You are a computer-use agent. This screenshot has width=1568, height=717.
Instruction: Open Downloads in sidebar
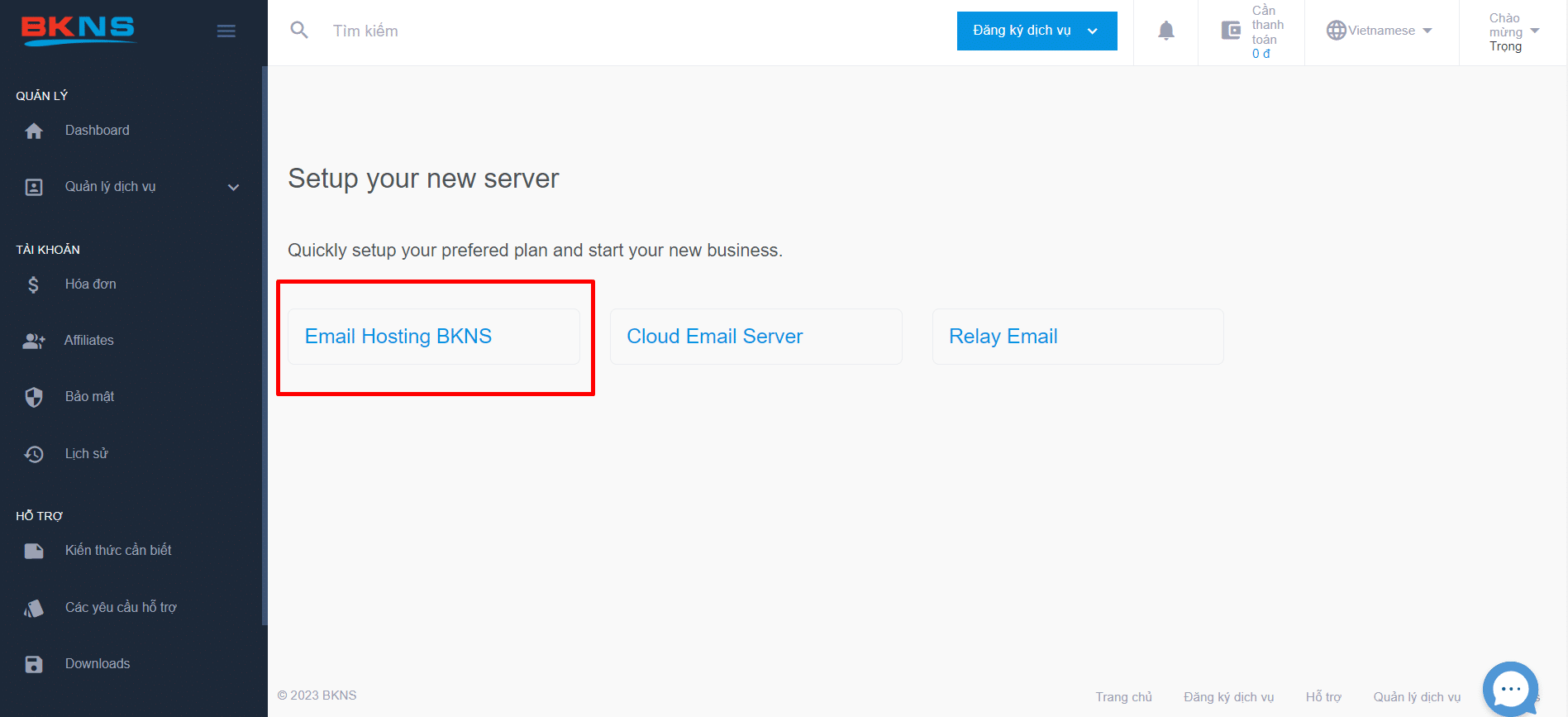click(98, 664)
